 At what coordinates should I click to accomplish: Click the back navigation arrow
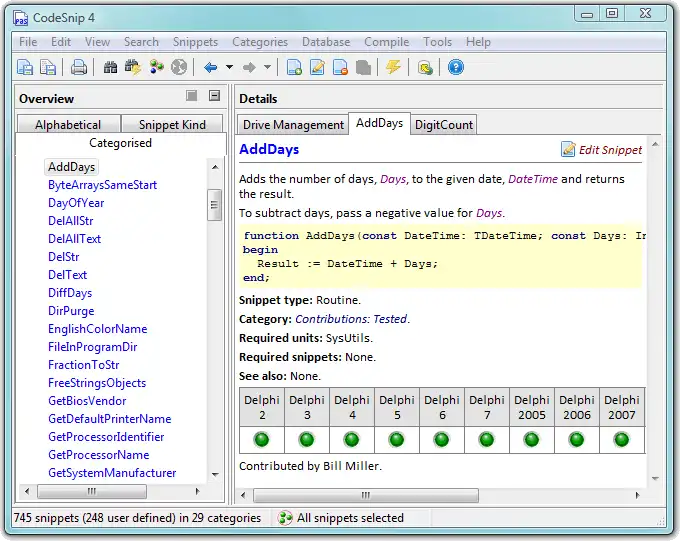(x=210, y=68)
